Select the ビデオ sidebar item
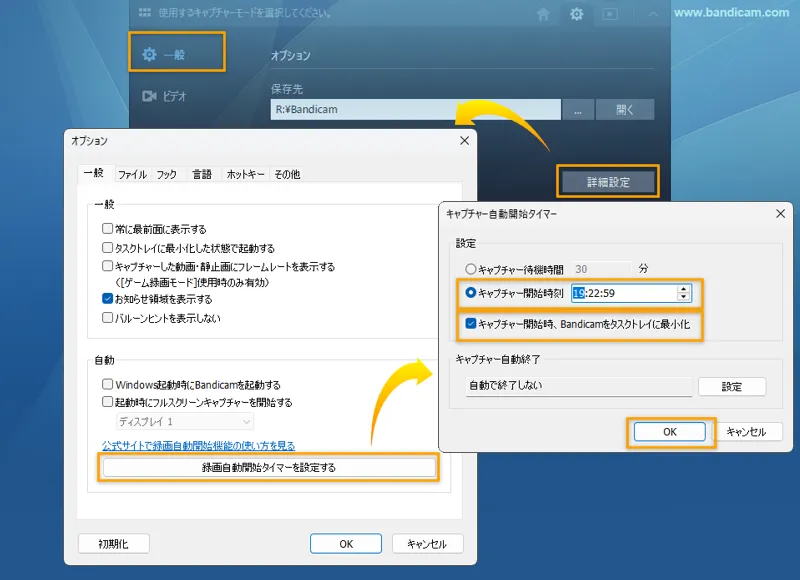800x580 pixels. pos(164,96)
